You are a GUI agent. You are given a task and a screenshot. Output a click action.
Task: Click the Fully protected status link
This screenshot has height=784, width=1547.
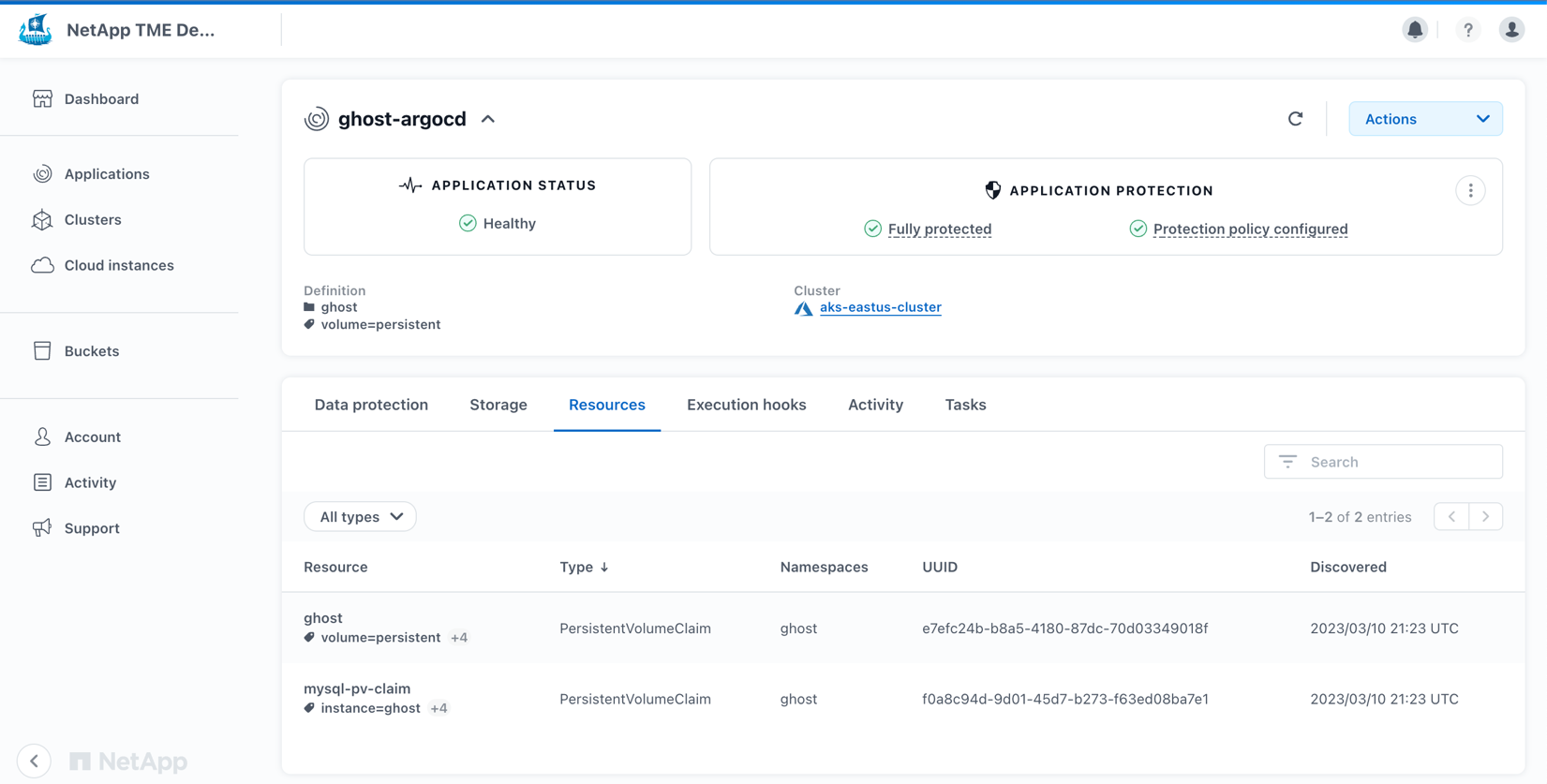939,229
